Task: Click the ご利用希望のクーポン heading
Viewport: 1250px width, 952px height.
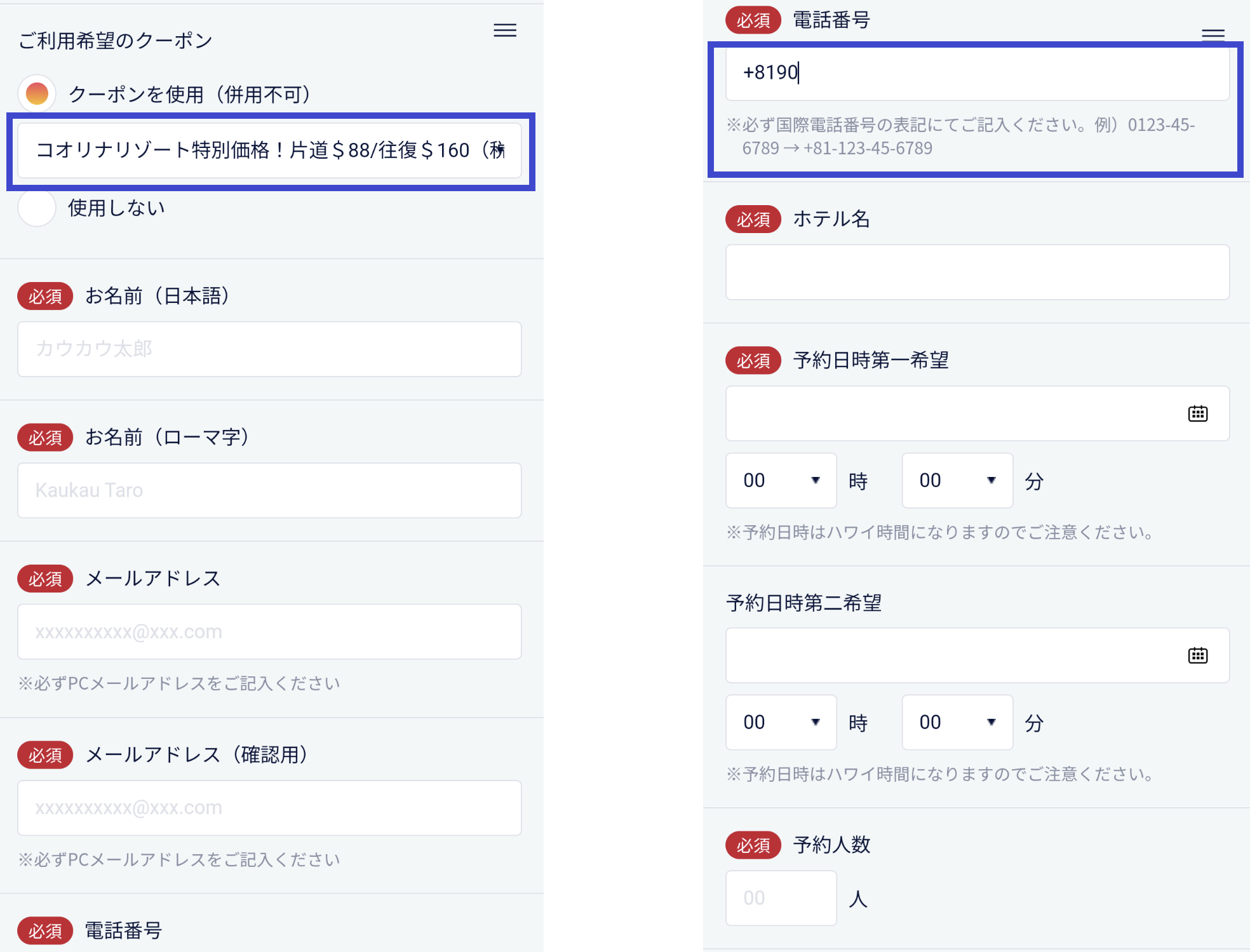Action: [115, 41]
